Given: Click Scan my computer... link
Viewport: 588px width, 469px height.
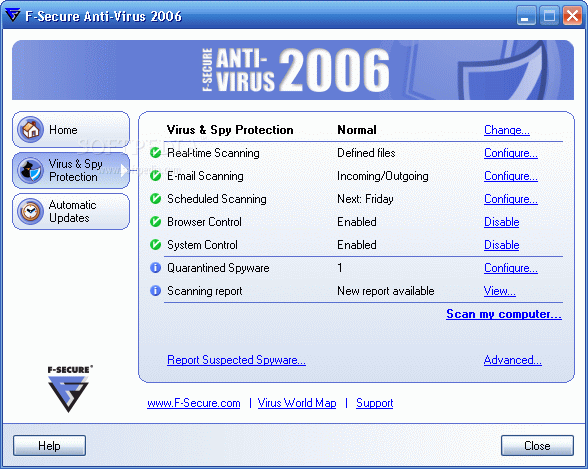Looking at the screenshot, I should point(504,314).
